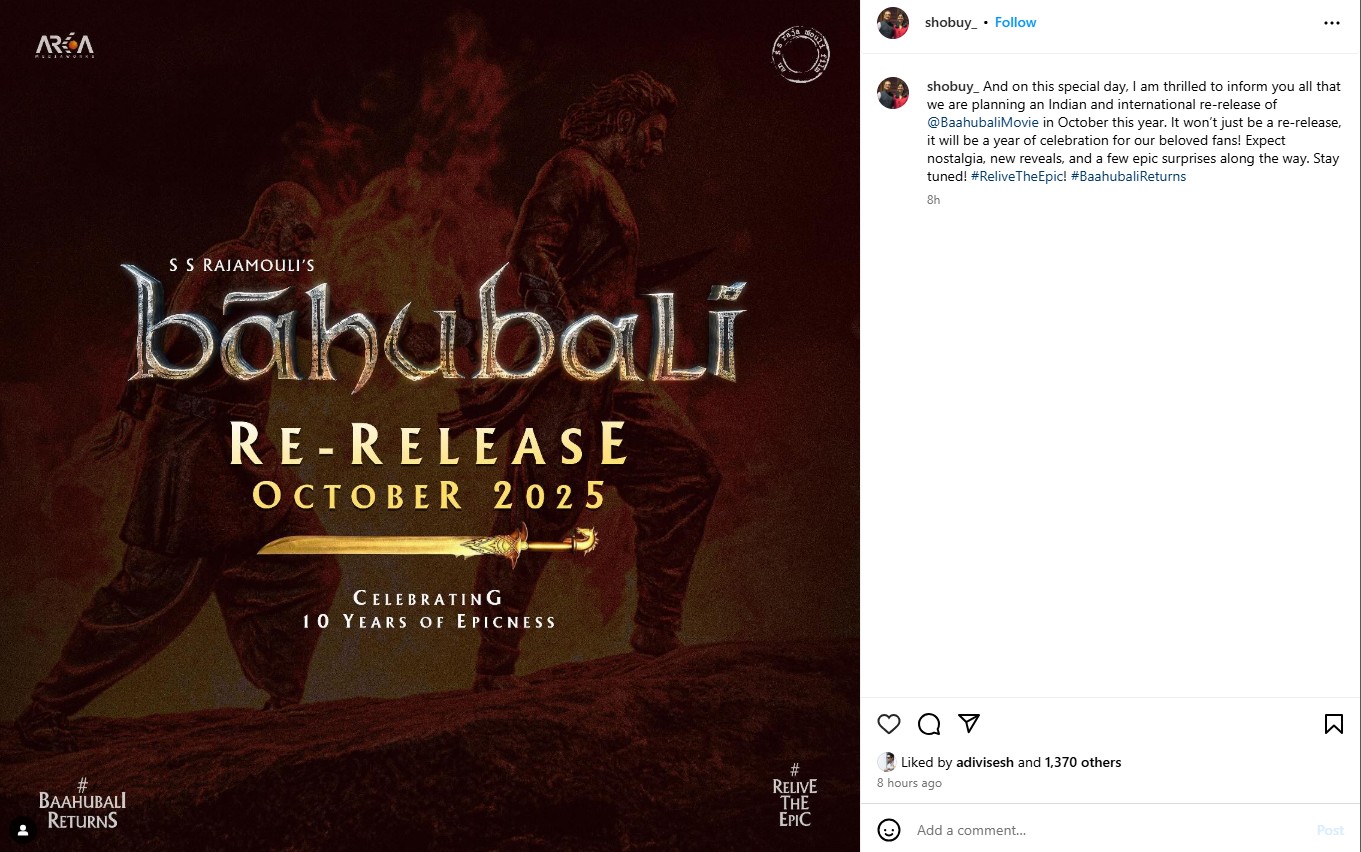Viewport: 1361px width, 852px height.
Task: View the adivisesh profile from likes
Action: (x=985, y=762)
